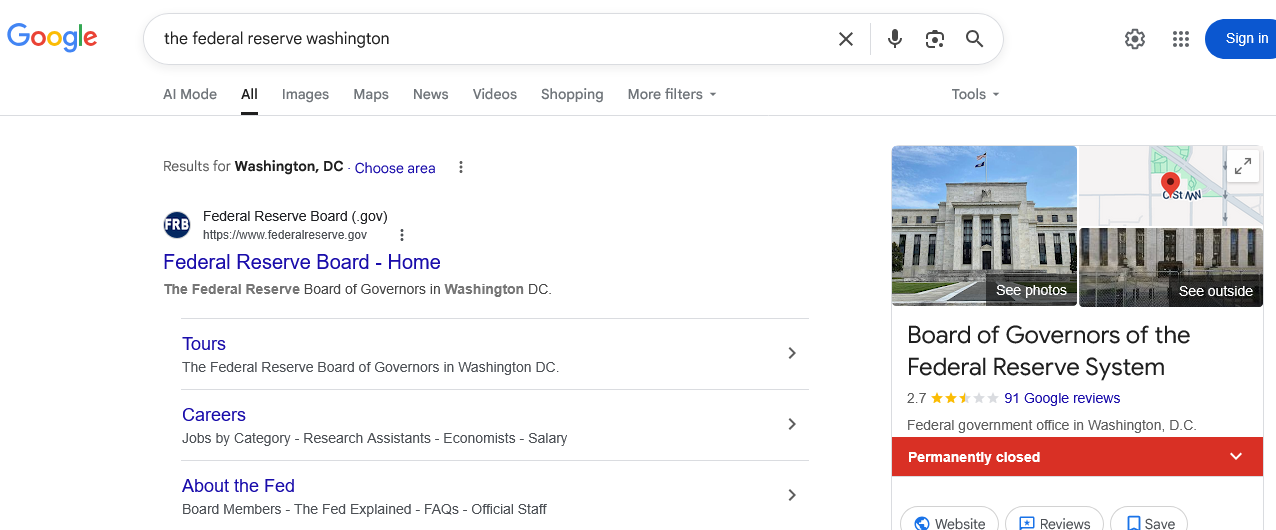Open the 91 Google reviews link

coord(1062,398)
